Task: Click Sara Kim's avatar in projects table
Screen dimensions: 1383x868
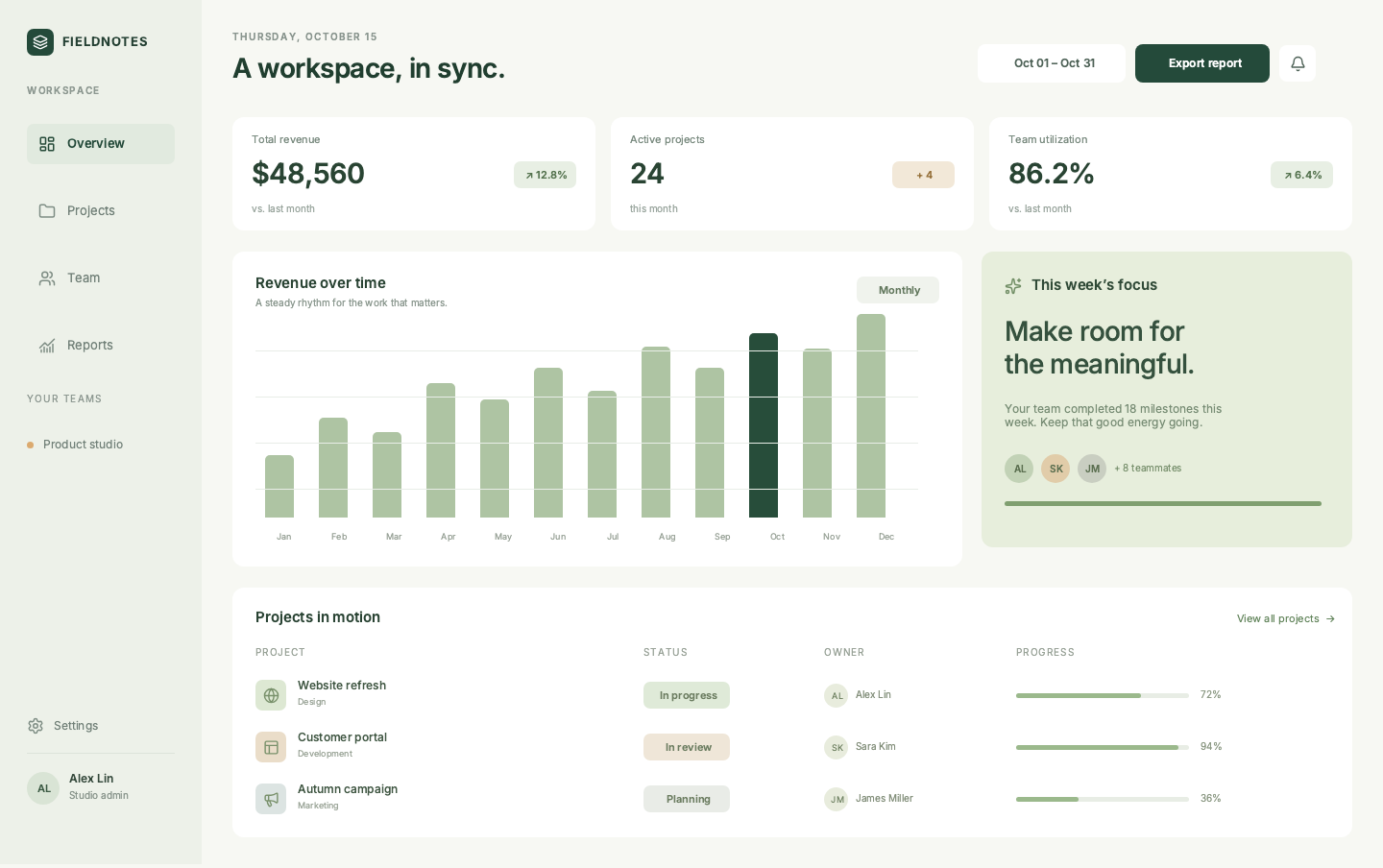Action: click(x=837, y=747)
